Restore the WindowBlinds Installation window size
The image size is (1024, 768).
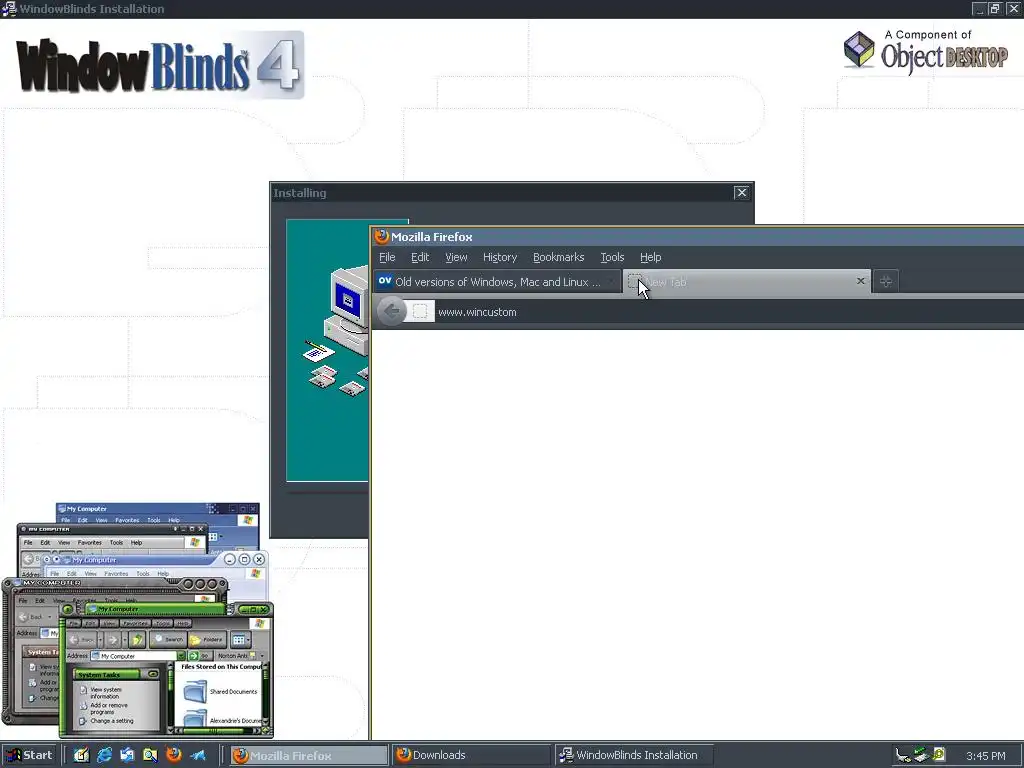(x=995, y=8)
